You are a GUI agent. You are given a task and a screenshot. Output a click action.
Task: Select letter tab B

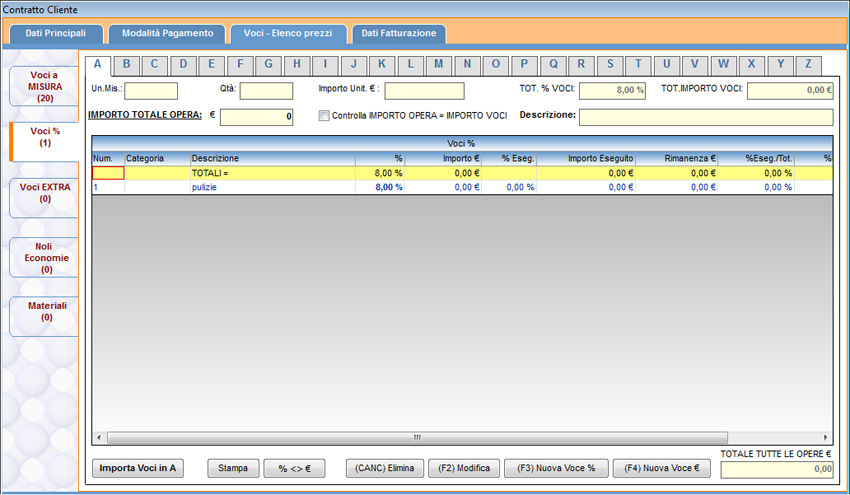(x=126, y=64)
